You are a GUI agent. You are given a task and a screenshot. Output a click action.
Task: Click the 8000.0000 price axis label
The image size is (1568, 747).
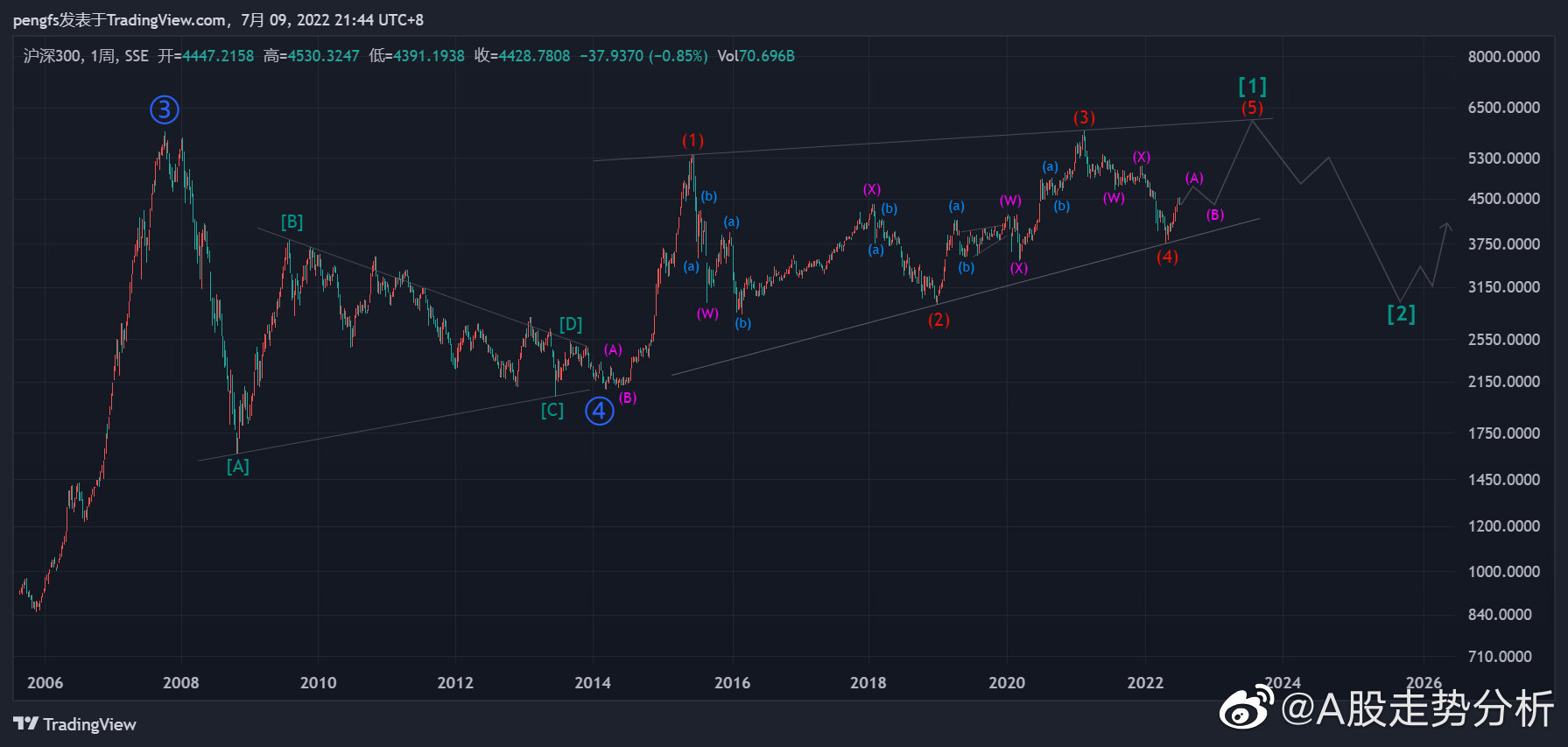pyautogui.click(x=1504, y=57)
